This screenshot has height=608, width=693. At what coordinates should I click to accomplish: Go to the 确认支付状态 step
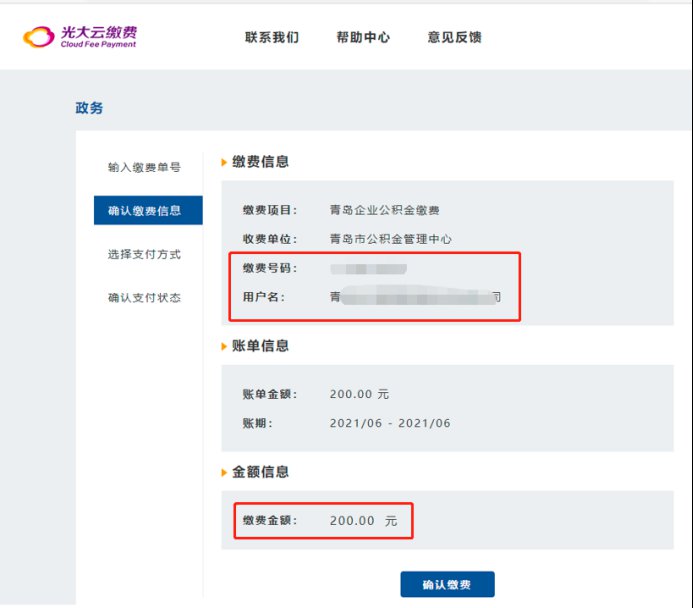point(144,298)
